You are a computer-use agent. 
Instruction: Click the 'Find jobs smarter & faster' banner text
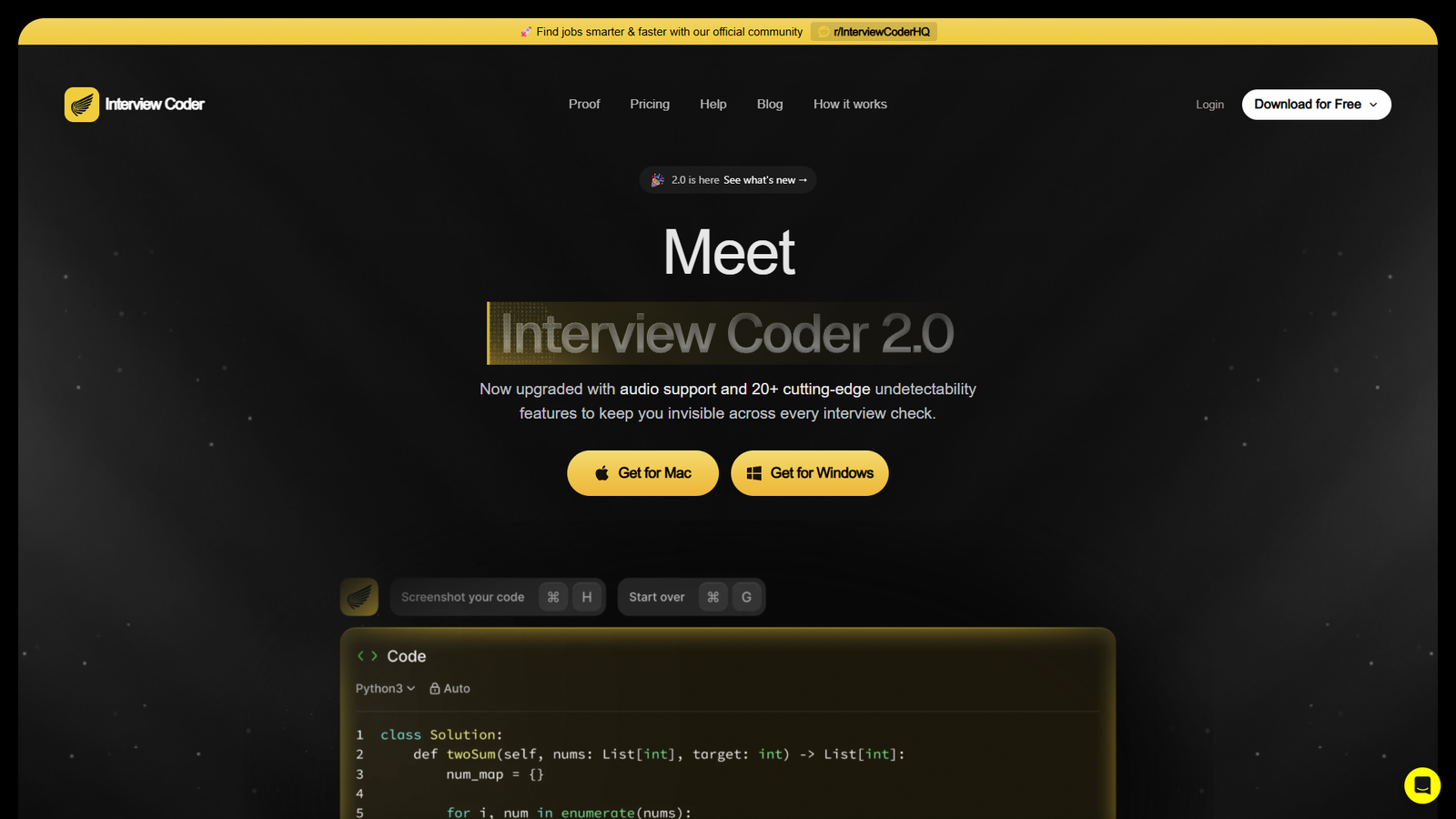click(x=670, y=32)
